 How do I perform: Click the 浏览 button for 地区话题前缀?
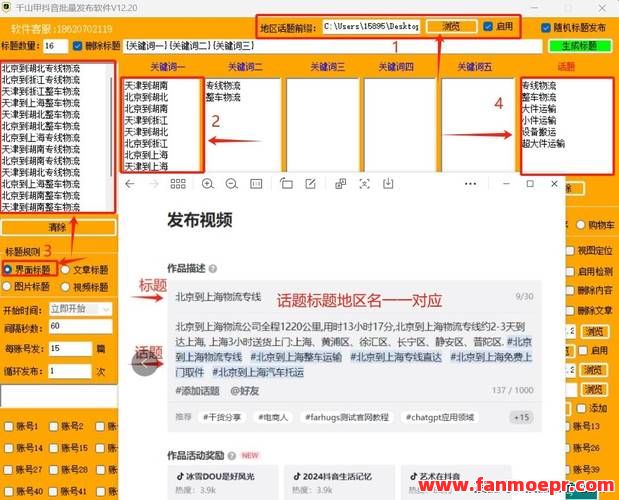click(x=452, y=26)
